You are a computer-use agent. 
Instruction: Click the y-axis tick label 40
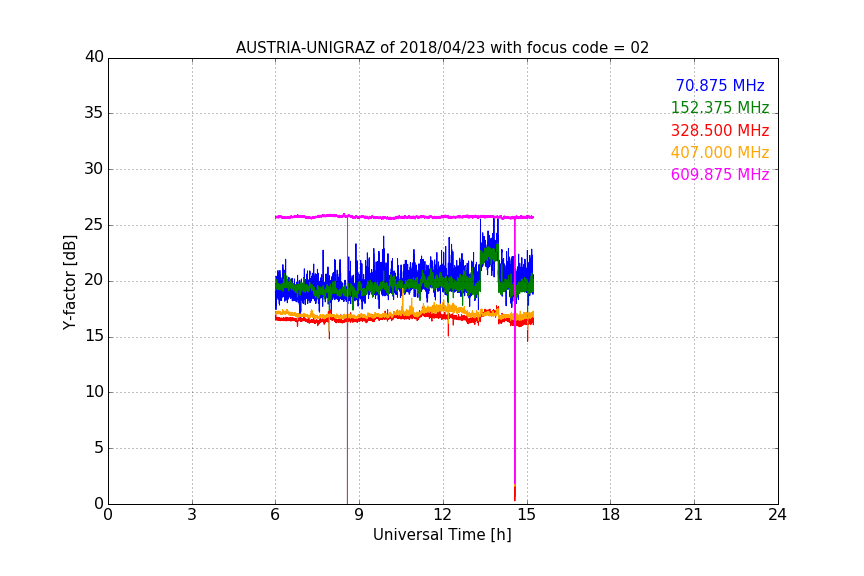(94, 57)
